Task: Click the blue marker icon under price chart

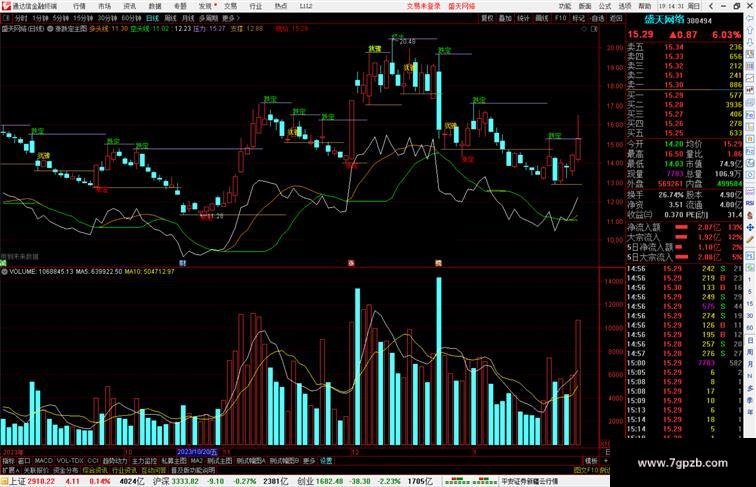Action: 183,263
